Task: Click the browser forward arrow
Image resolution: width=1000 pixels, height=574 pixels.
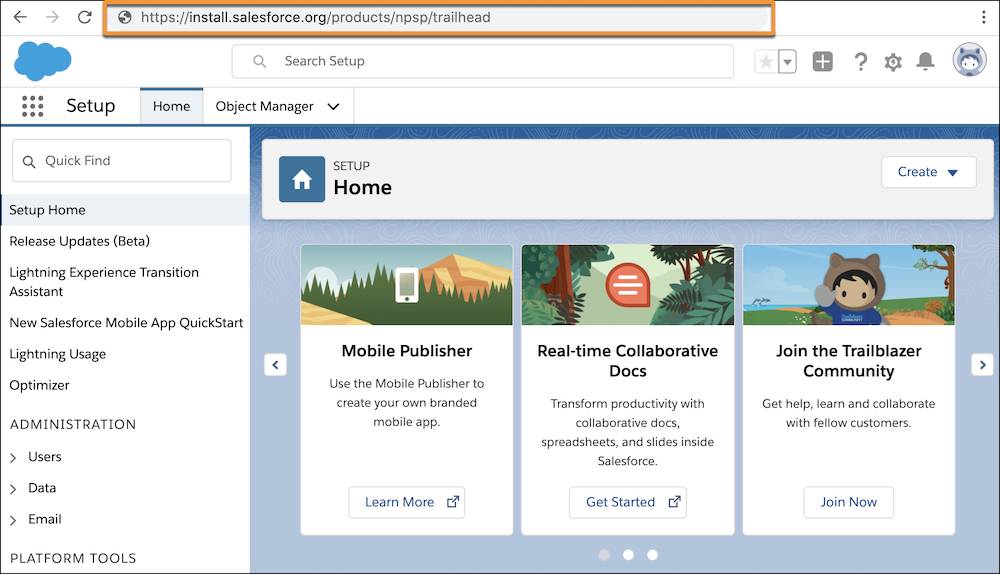Action: coord(52,17)
